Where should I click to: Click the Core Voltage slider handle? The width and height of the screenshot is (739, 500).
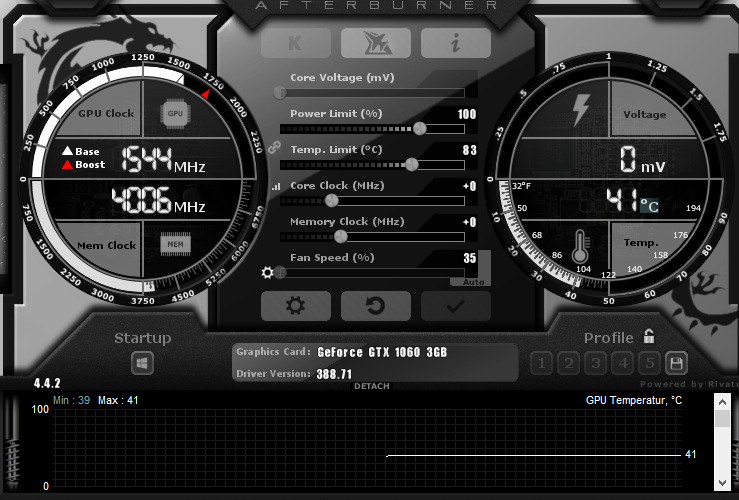(280, 92)
